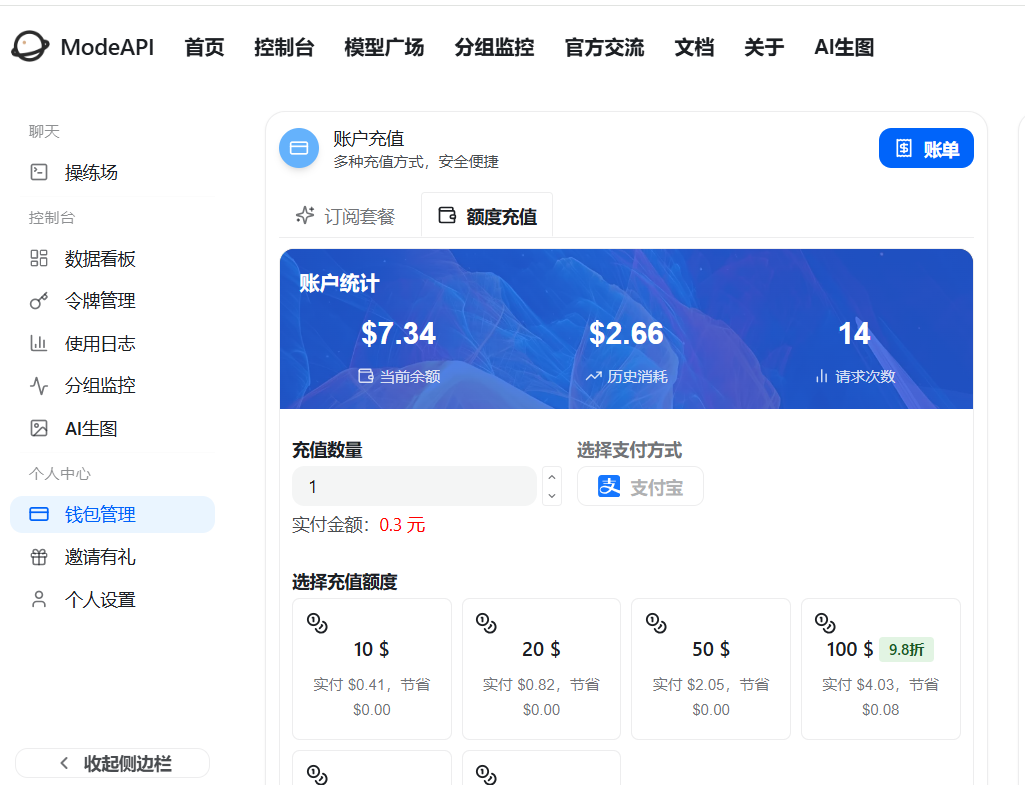The height and width of the screenshot is (785, 1025).
Task: Click the blue circular card icon by 账户充值
Action: click(x=299, y=148)
